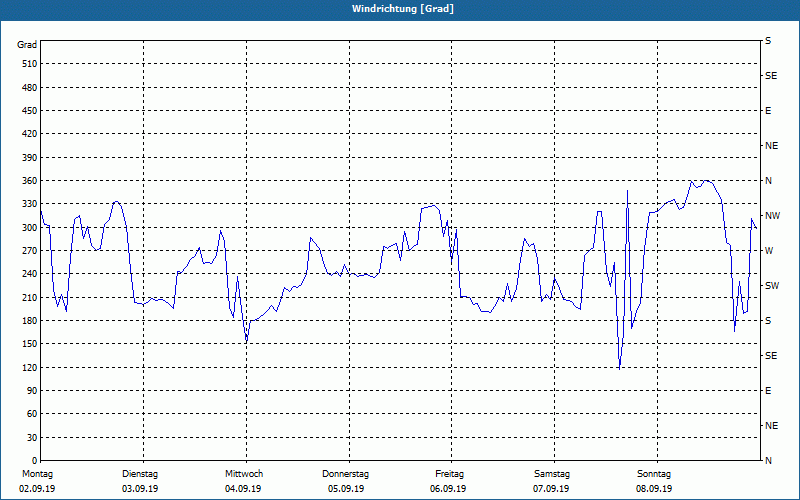The height and width of the screenshot is (500, 800).
Task: Select the 330 value on the left axis
Action: (30, 204)
